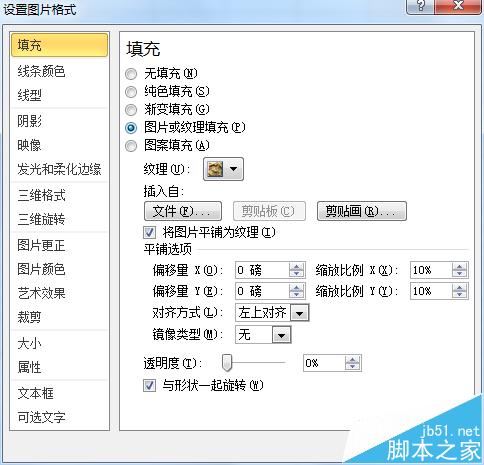The image size is (484, 465).
Task: Select 图片或纹理填充 radio option
Action: [131, 127]
